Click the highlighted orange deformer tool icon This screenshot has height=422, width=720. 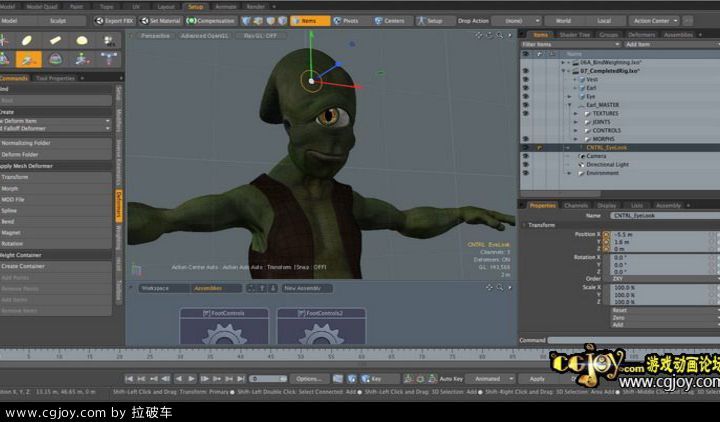28,59
